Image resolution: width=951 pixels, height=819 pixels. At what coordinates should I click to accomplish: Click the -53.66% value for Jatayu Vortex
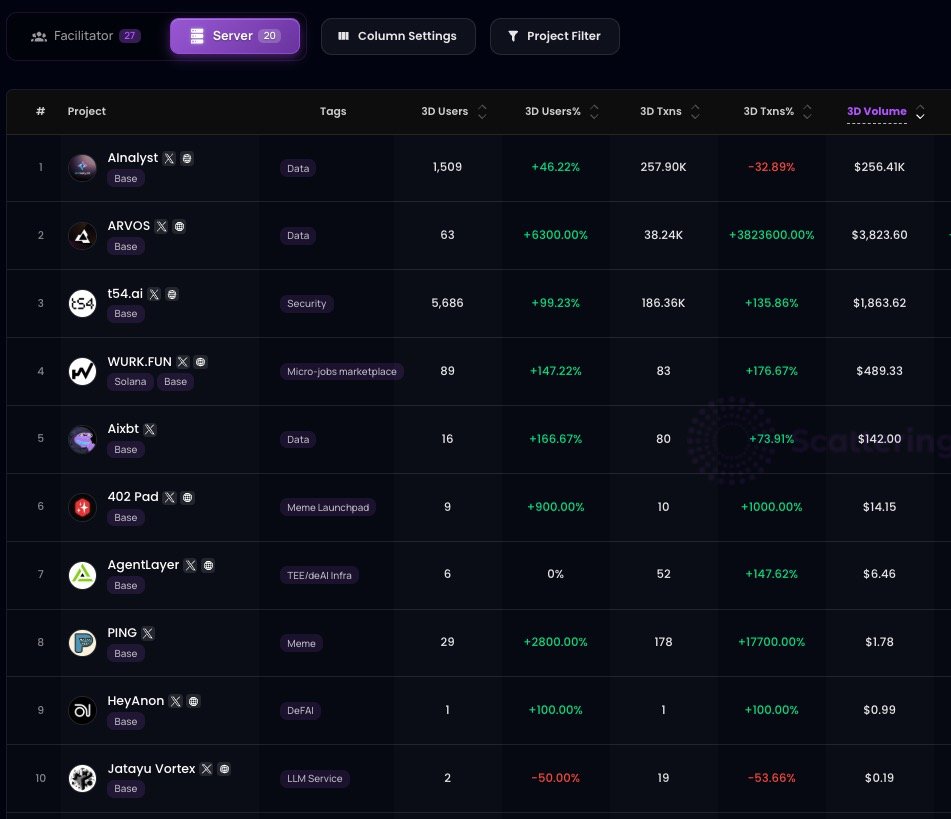[771, 778]
